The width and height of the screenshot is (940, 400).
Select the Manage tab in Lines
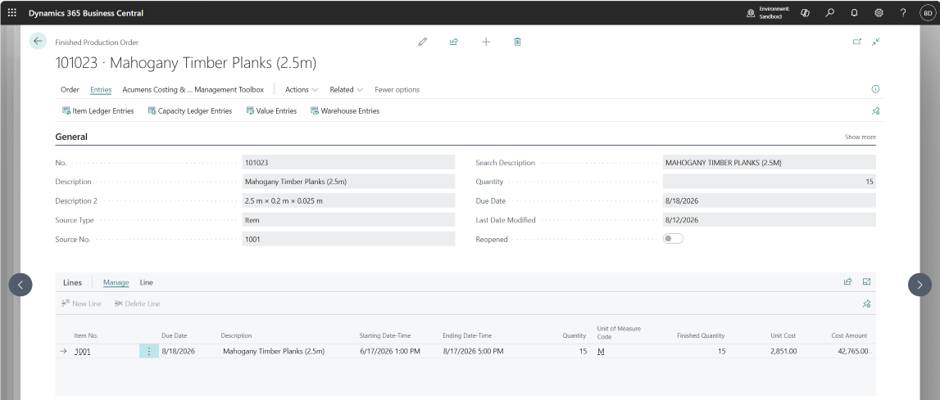pos(116,282)
